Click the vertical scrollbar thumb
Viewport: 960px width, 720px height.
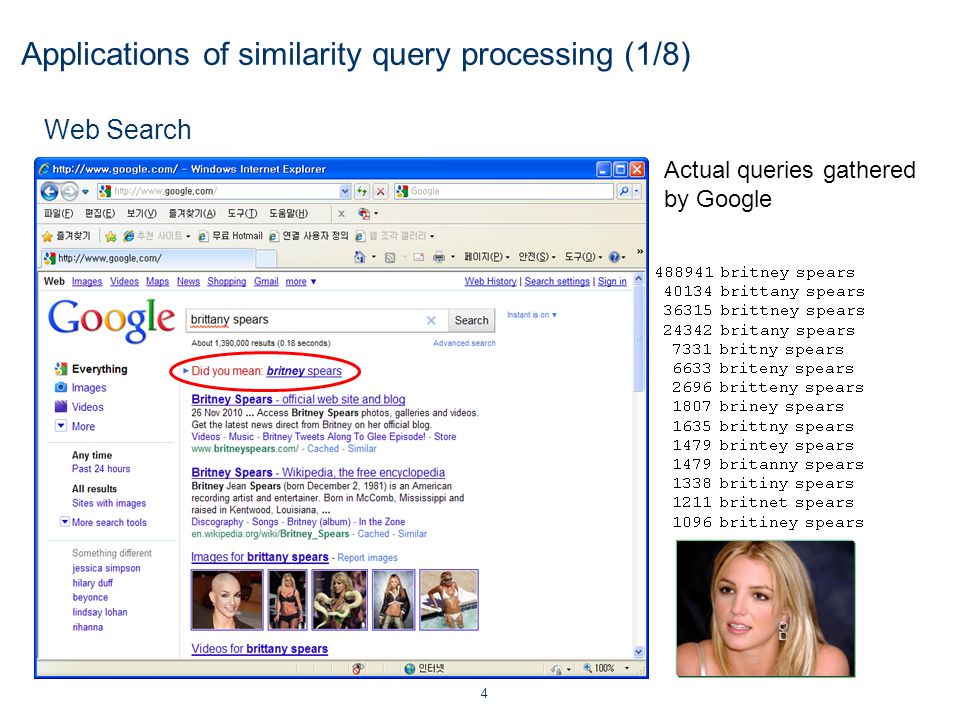pos(639,337)
